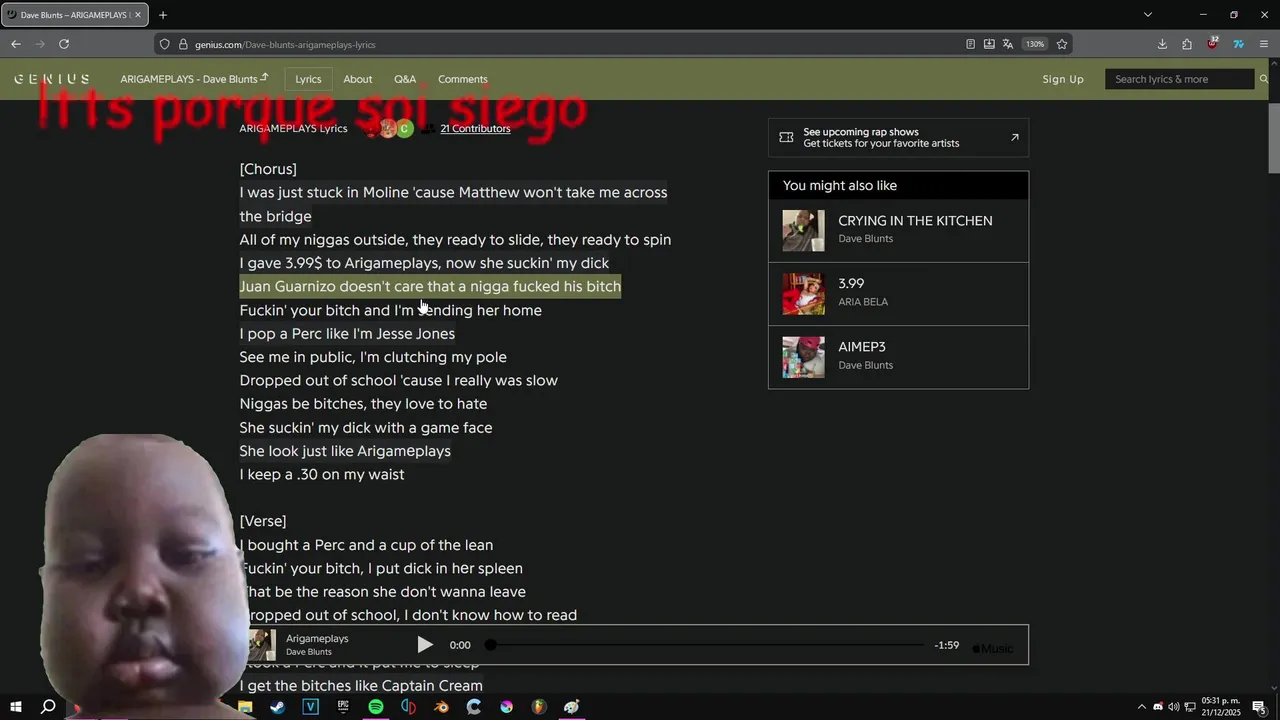Open See upcoming rap shows banner
The width and height of the screenshot is (1280, 720).
898,137
